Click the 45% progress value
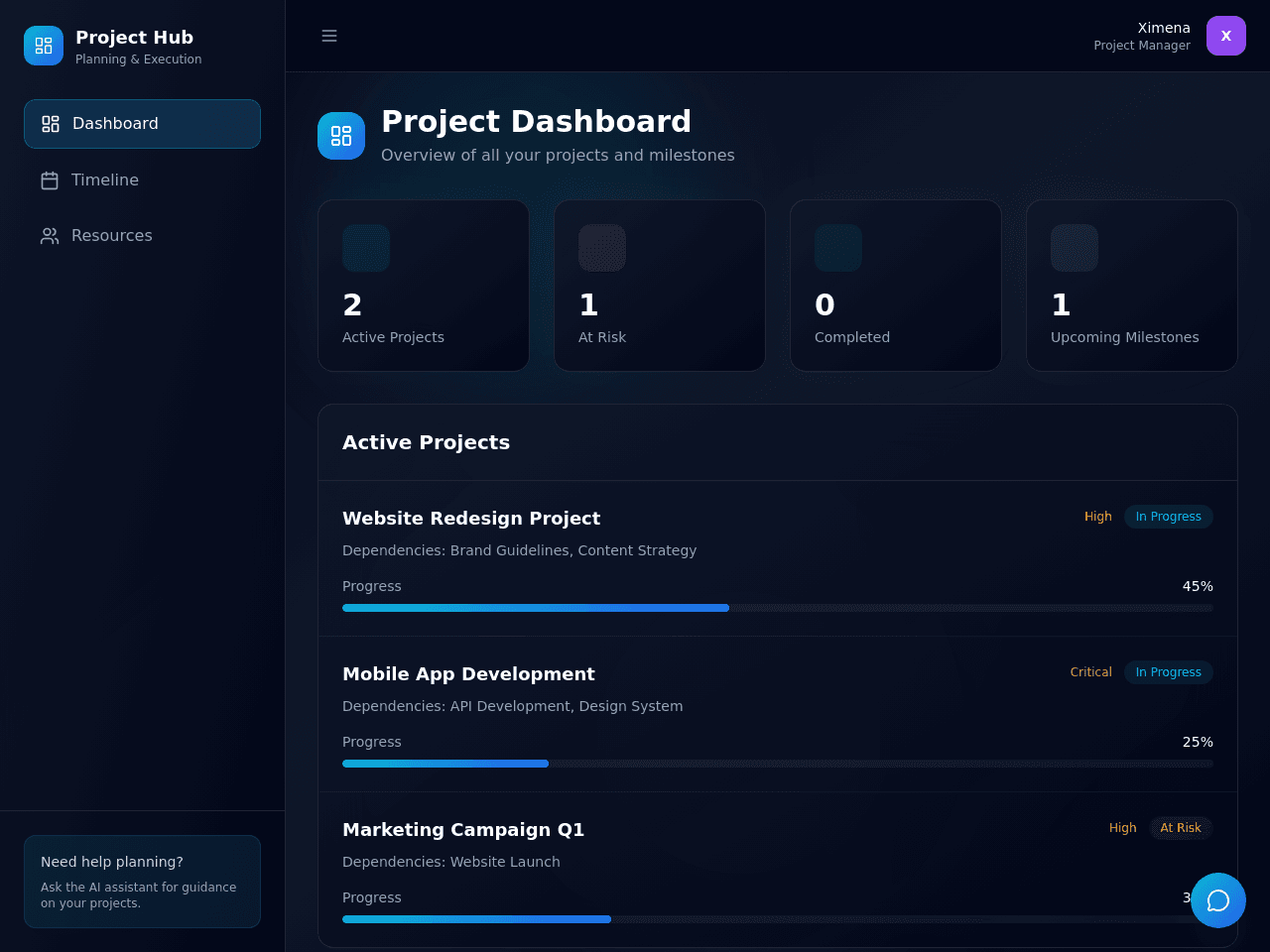This screenshot has width=1270, height=952. pos(1198,587)
